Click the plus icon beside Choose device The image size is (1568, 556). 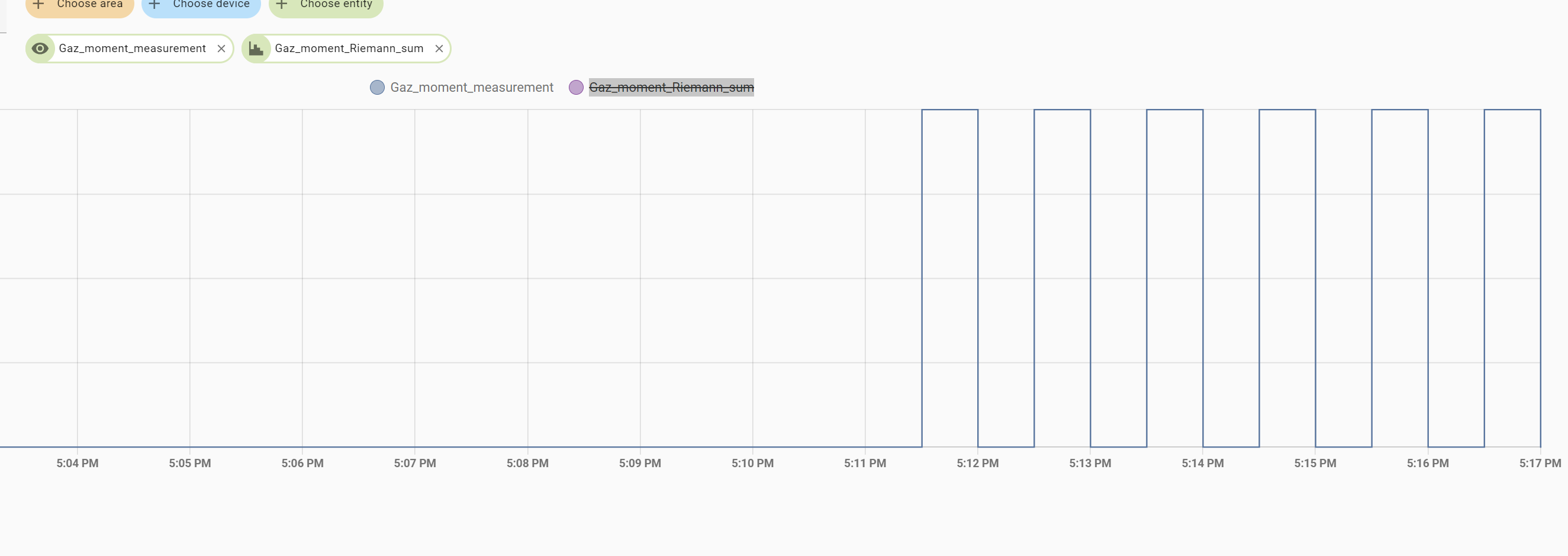pyautogui.click(x=154, y=5)
